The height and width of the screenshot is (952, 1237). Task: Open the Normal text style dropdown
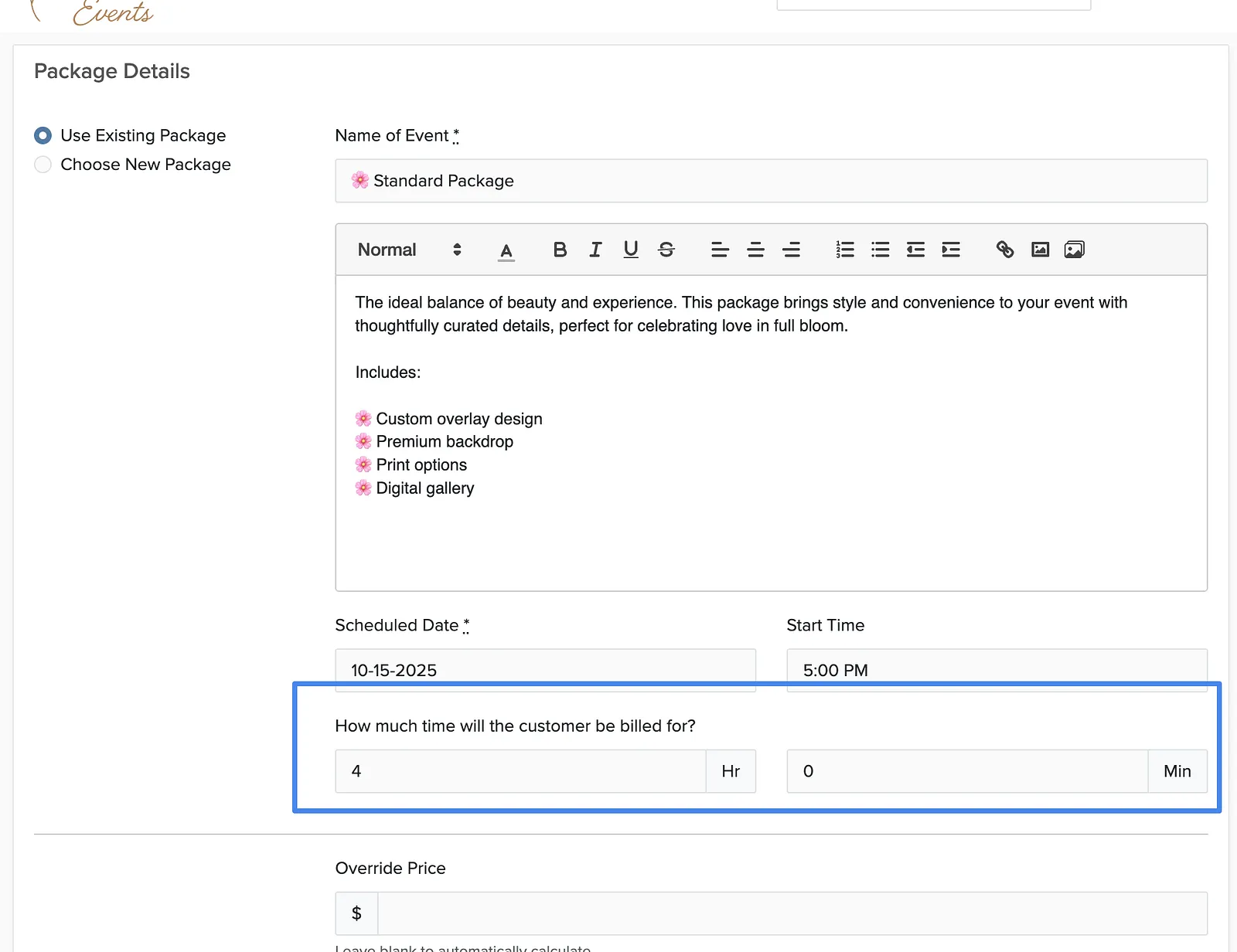coord(409,250)
